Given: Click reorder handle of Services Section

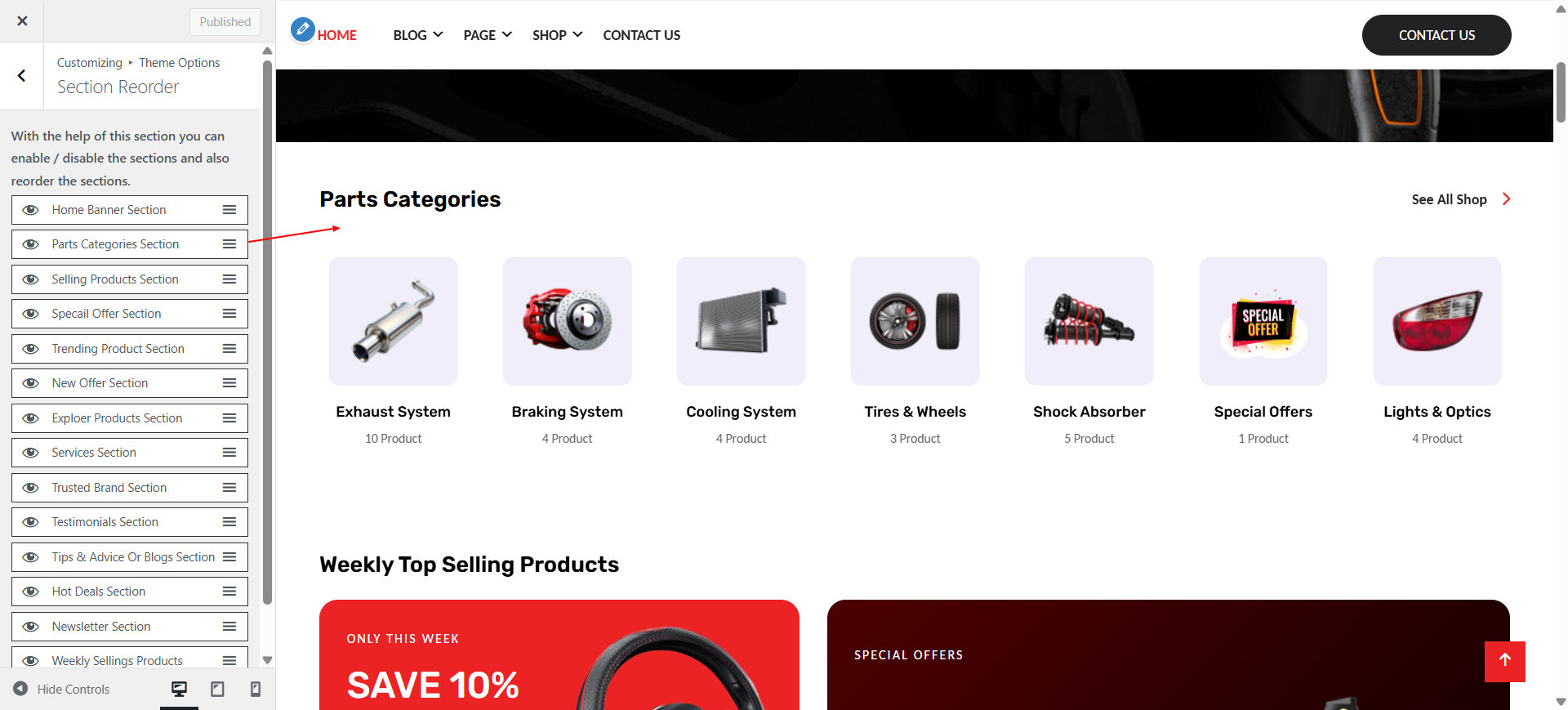Looking at the screenshot, I should coord(229,453).
